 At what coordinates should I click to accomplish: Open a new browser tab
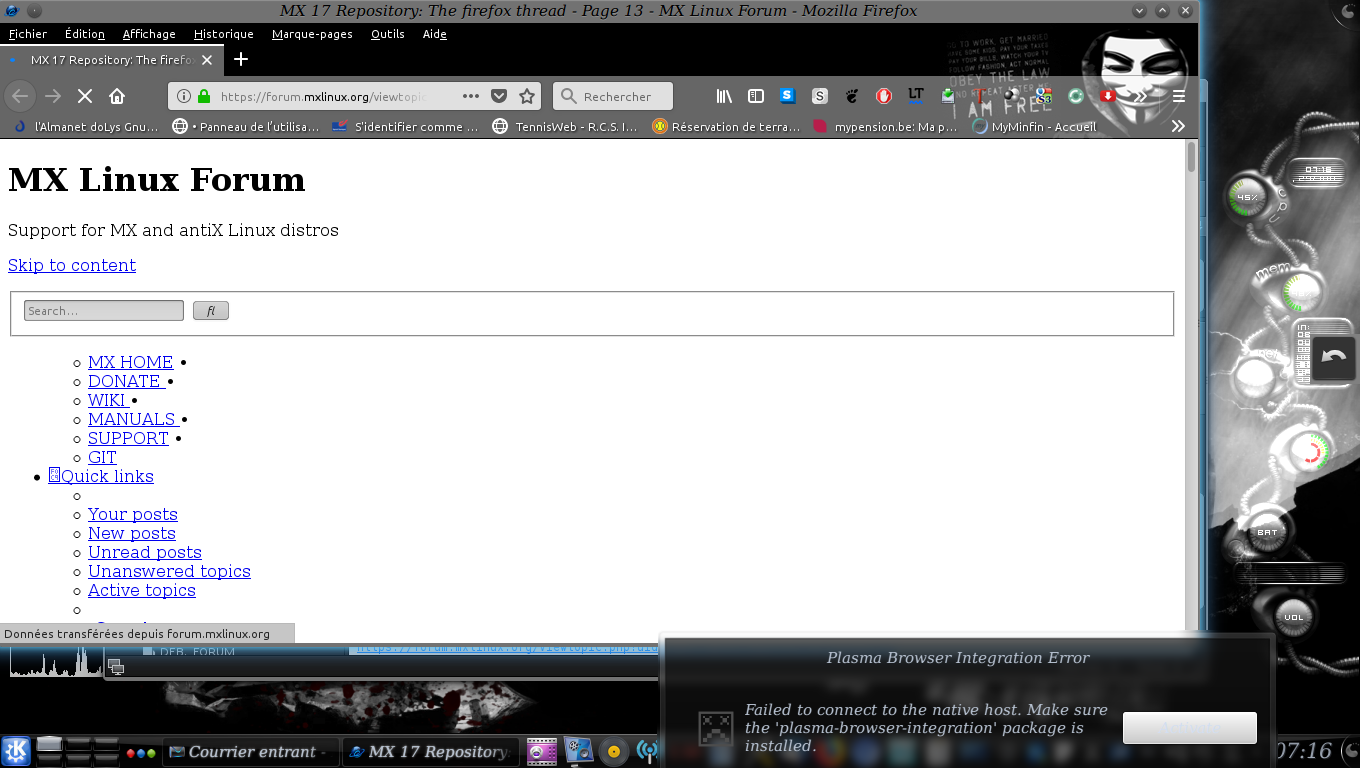click(x=240, y=59)
